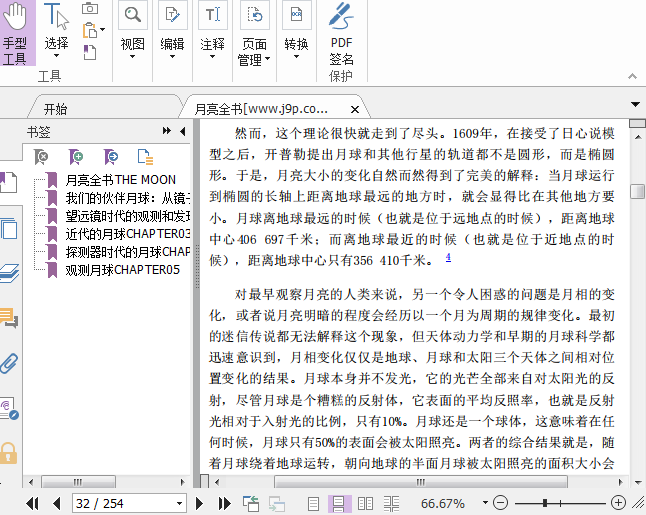Open the Edit (编辑) dropdown

(173, 31)
